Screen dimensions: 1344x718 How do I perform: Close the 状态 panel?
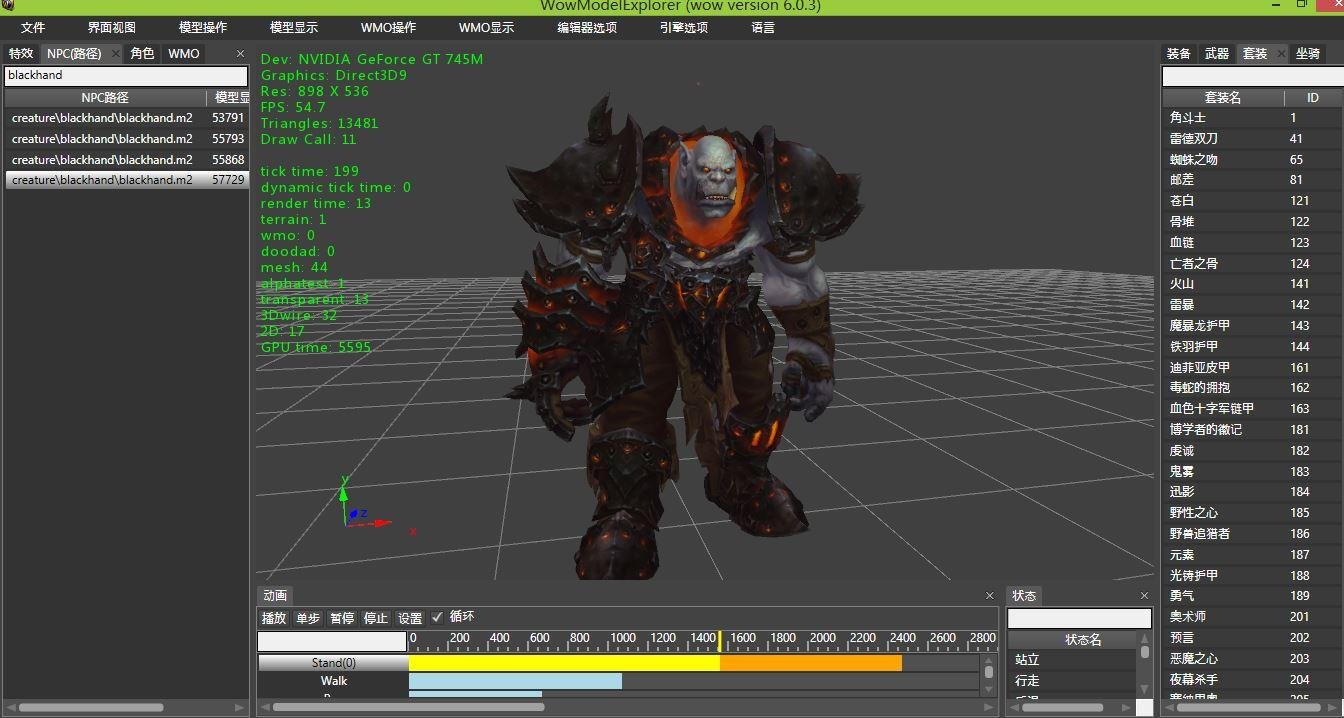[x=1145, y=596]
